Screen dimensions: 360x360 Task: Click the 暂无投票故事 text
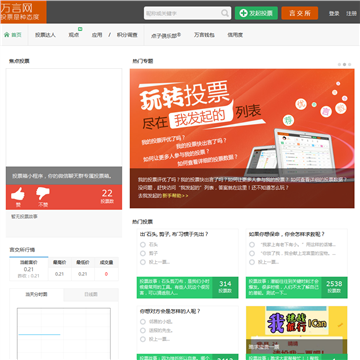coord(24,217)
